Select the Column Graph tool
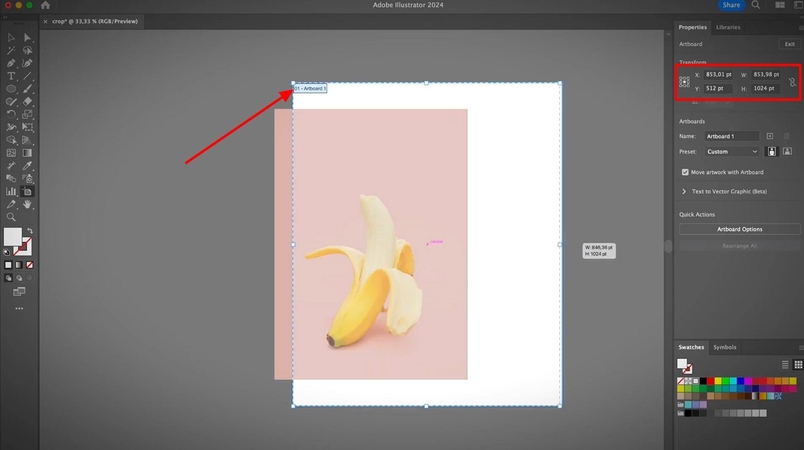The image size is (804, 450). [x=11, y=191]
